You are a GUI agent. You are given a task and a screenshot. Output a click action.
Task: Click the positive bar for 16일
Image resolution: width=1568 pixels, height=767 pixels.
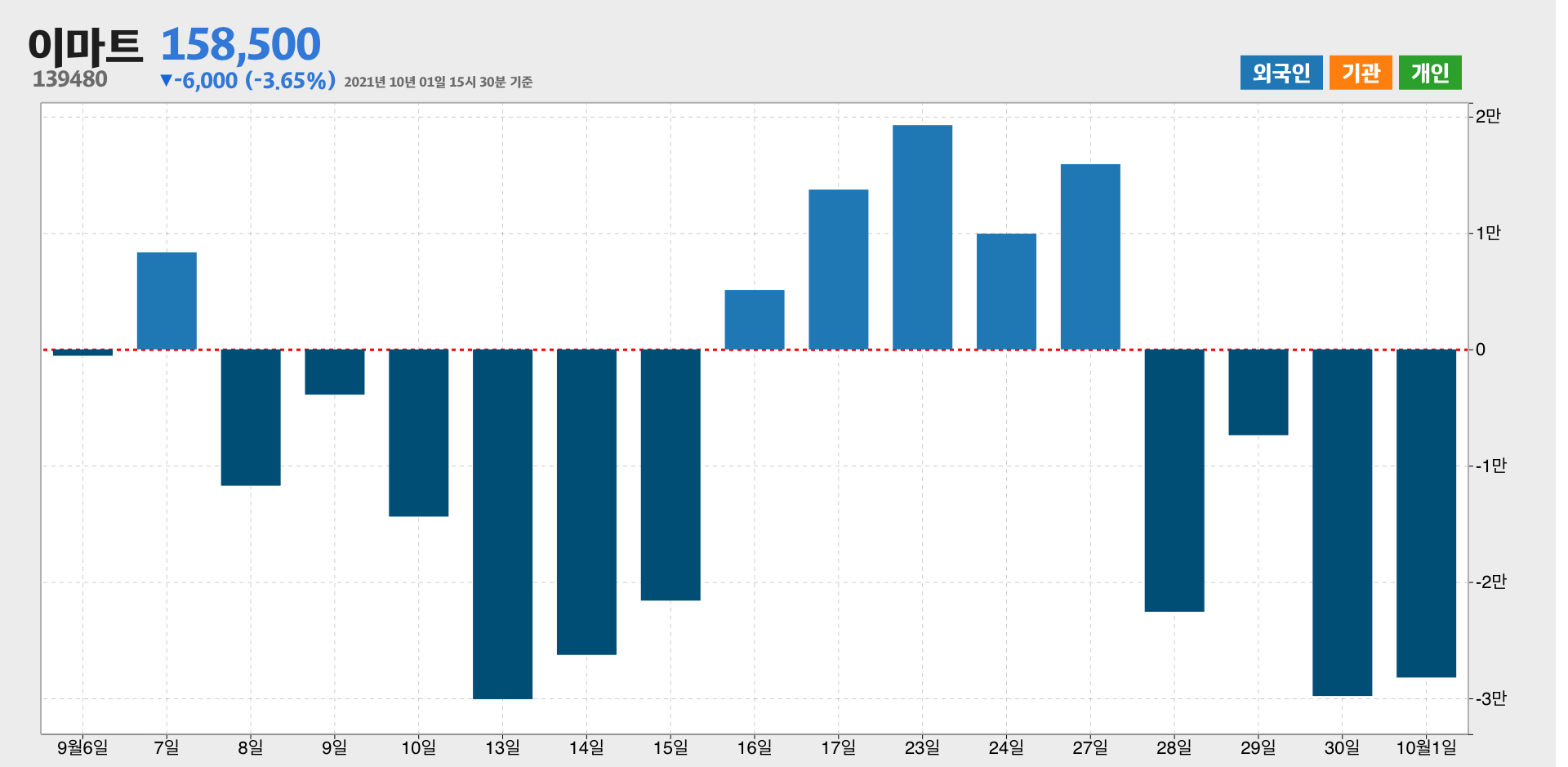[x=755, y=319]
